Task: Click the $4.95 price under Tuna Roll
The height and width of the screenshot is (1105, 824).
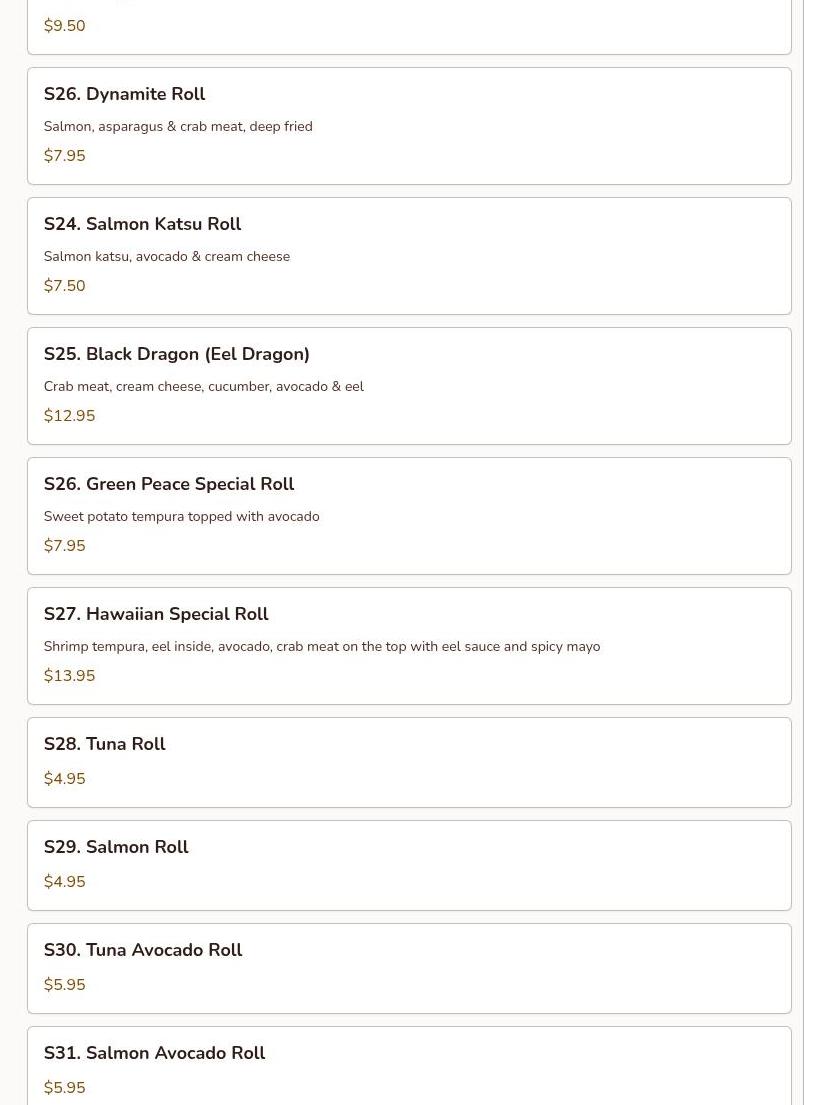Action: coord(64,779)
